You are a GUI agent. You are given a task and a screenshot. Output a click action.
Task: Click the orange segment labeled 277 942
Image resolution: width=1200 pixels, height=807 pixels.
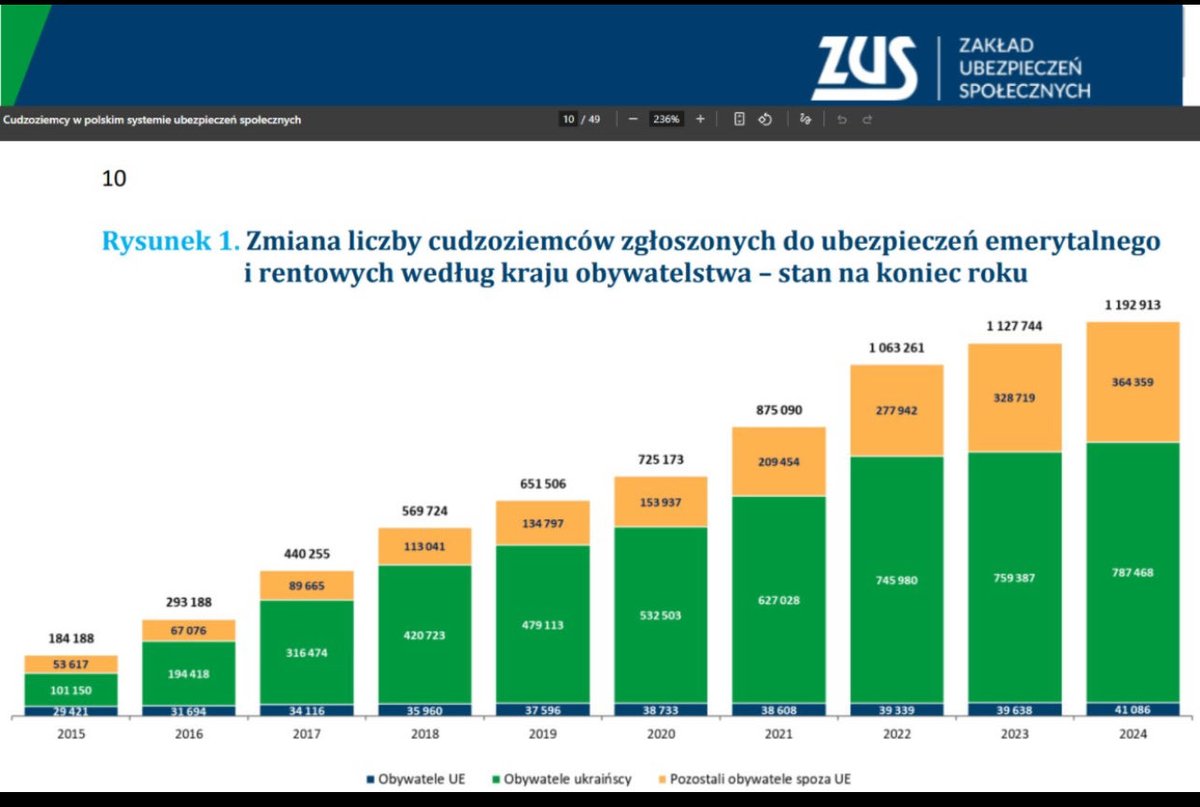tap(896, 410)
